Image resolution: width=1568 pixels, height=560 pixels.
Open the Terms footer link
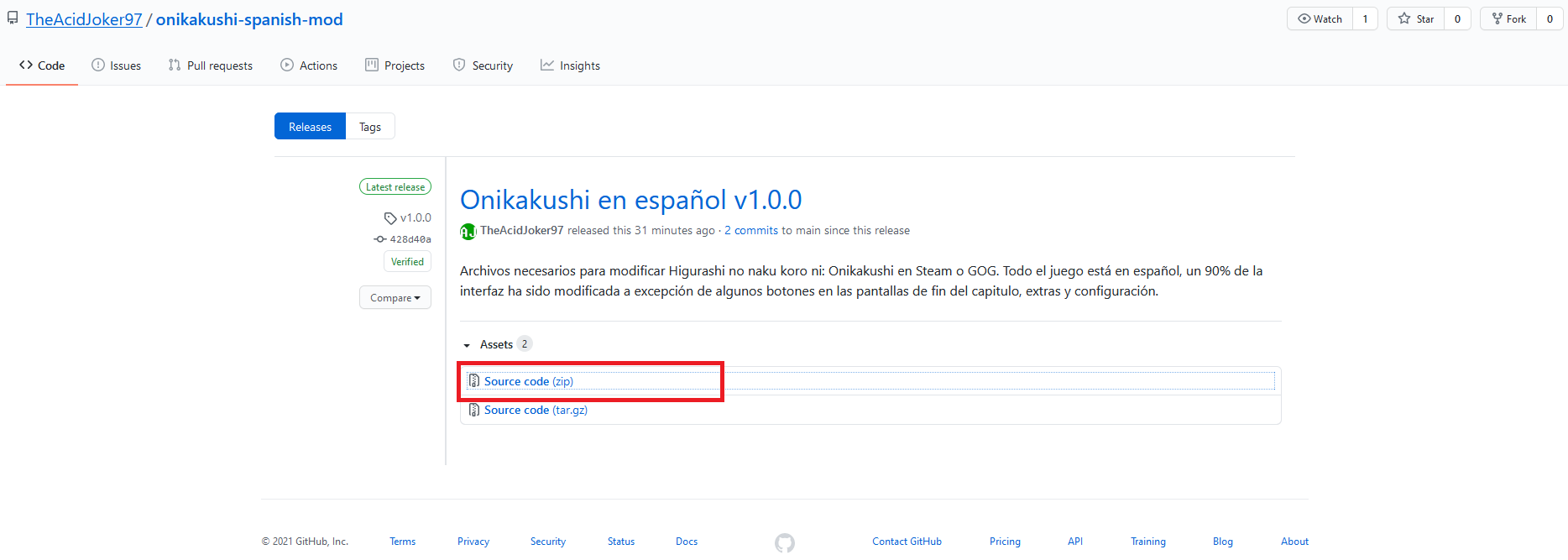(403, 542)
